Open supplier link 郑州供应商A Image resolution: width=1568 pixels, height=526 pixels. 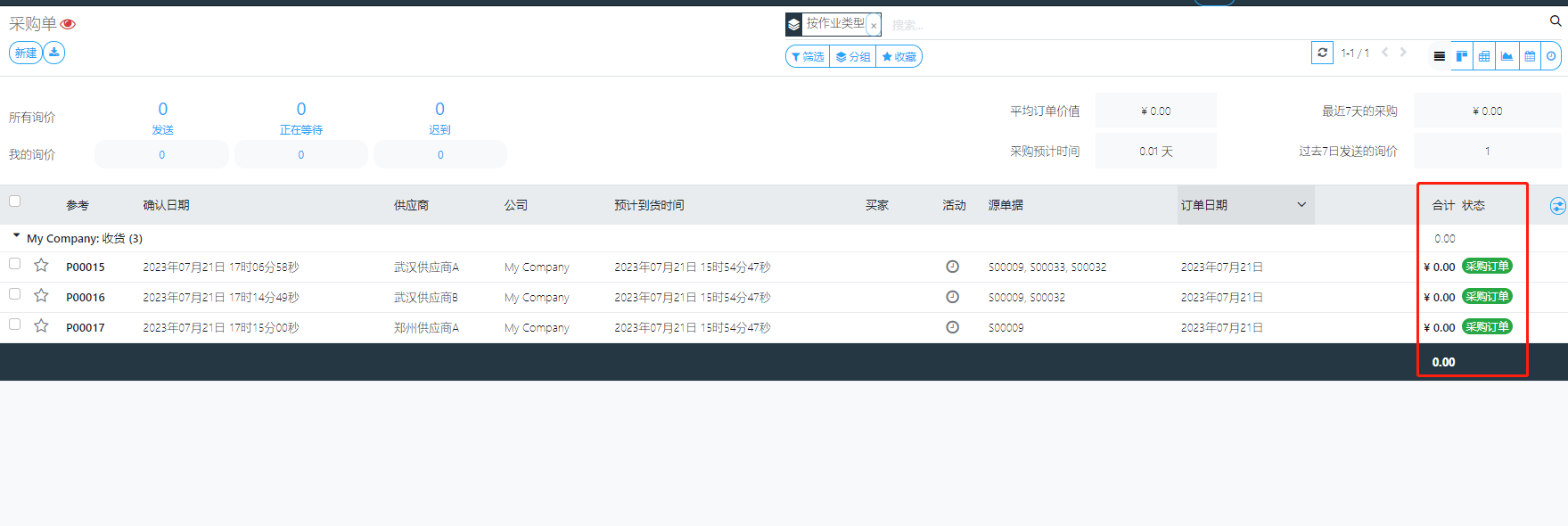click(426, 328)
